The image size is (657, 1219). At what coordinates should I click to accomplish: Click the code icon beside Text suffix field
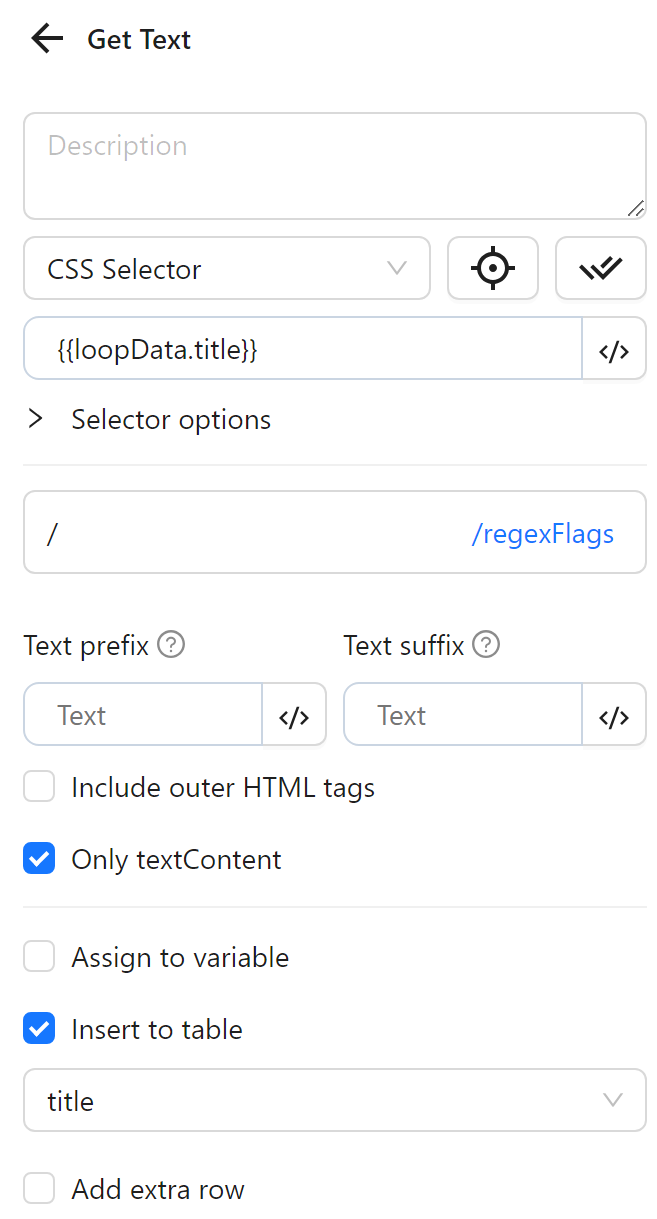coord(614,714)
